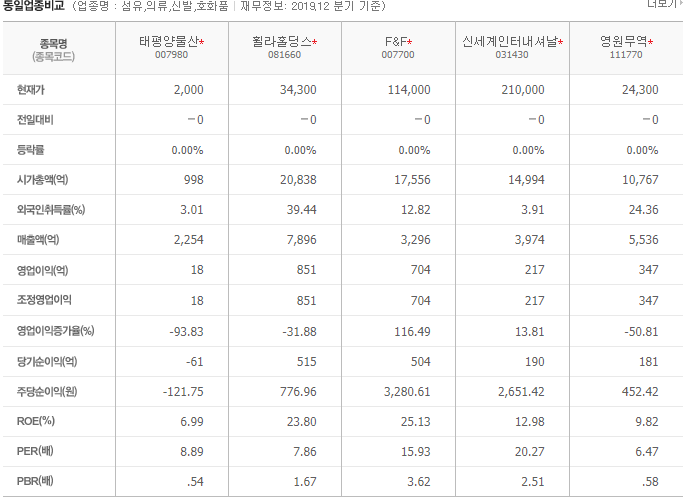Click the current price 34,300
691x502 pixels.
[x=298, y=90]
